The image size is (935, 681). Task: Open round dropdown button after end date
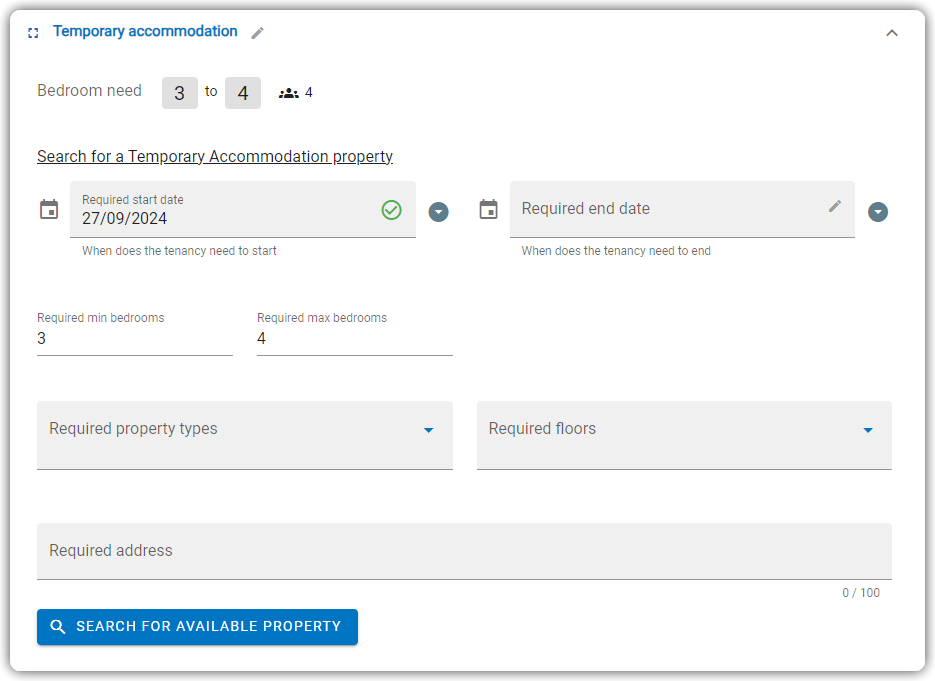pyautogui.click(x=878, y=212)
